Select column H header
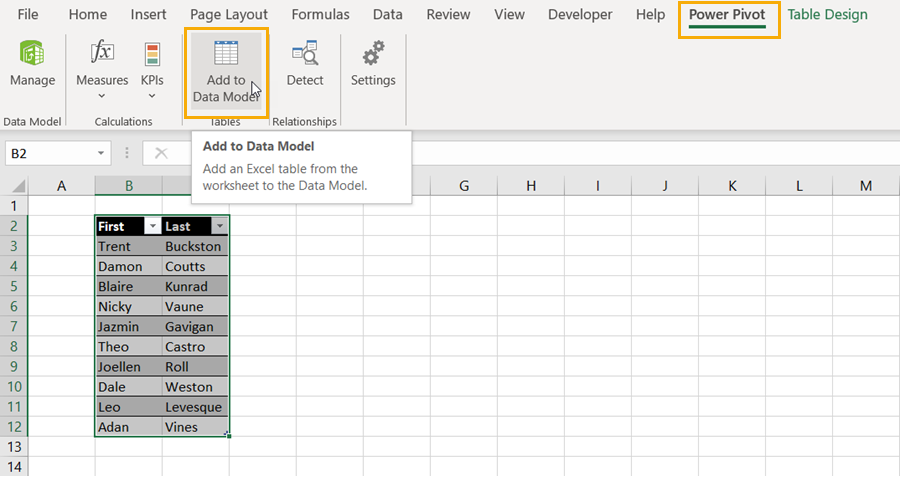 (531, 186)
